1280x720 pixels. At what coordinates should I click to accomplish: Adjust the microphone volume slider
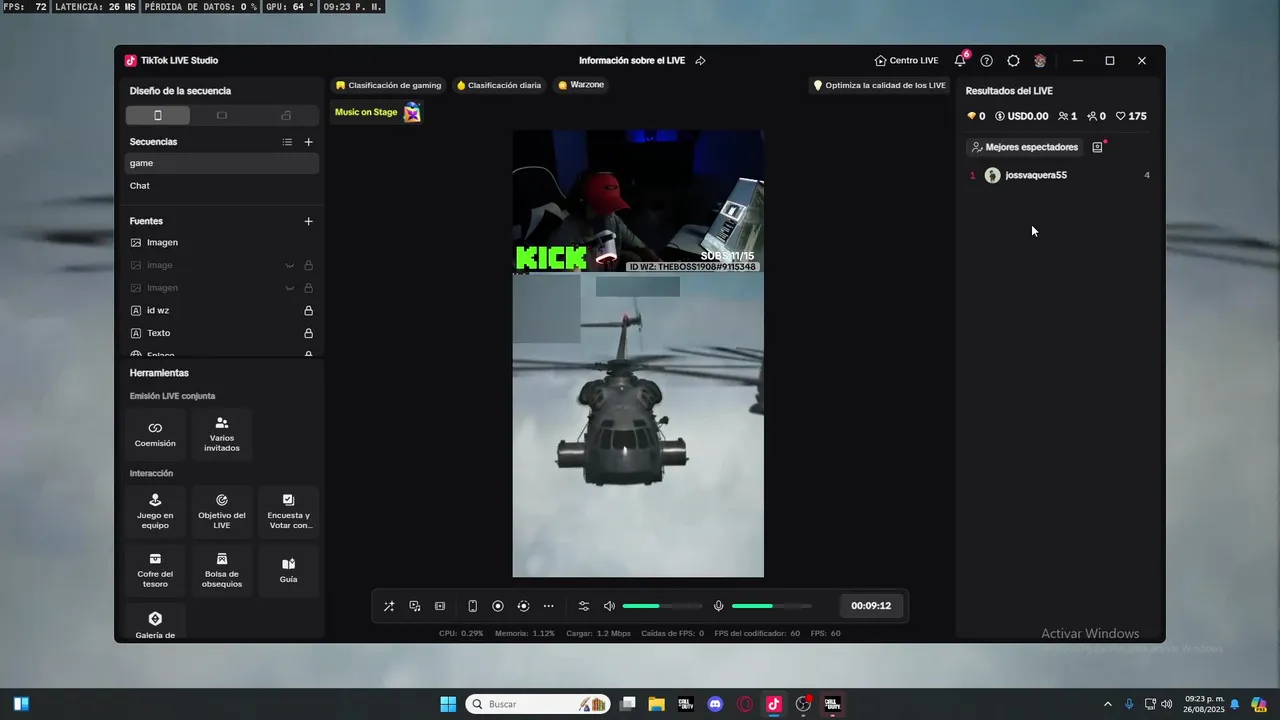[771, 606]
